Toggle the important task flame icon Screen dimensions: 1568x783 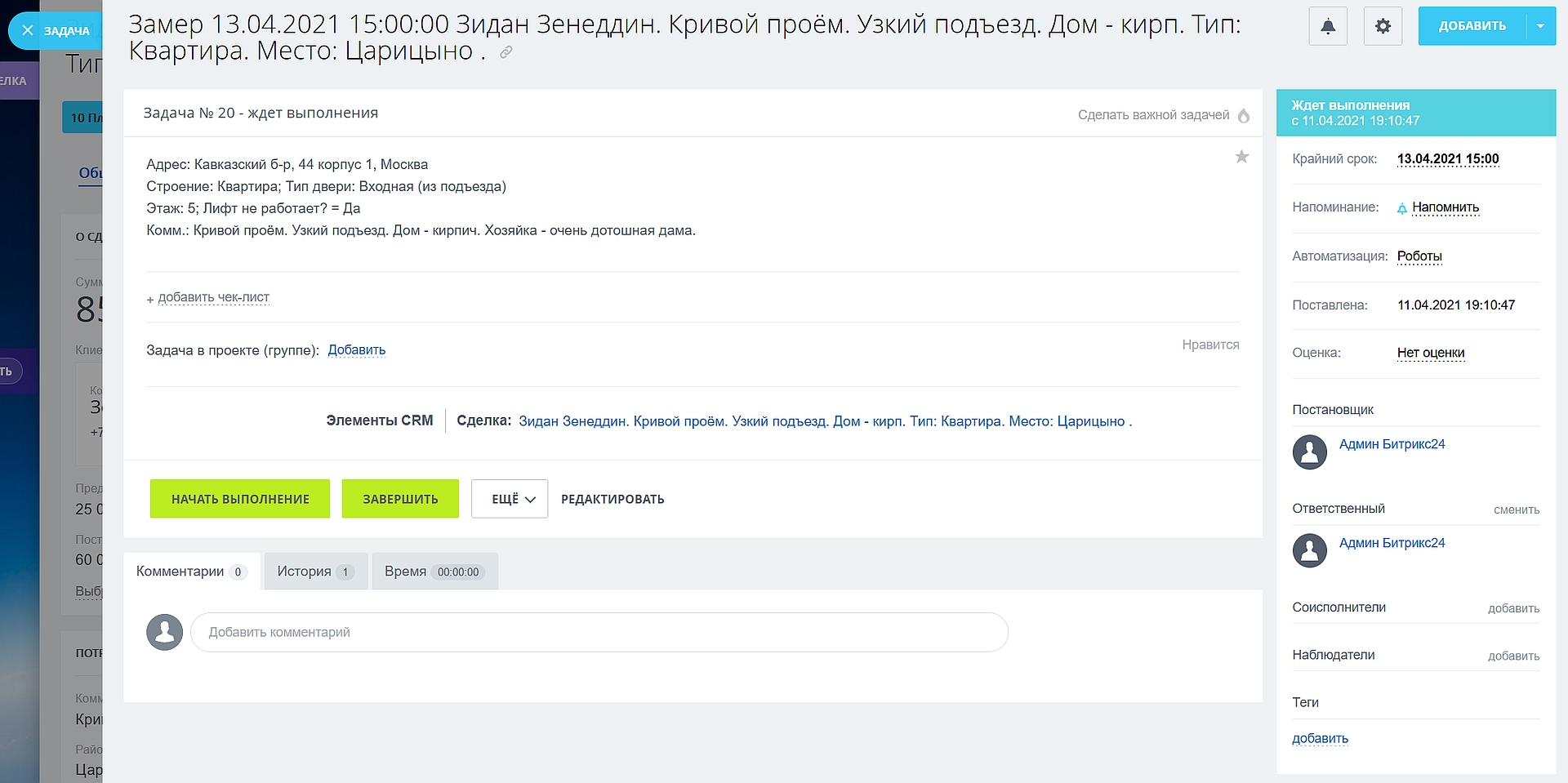pos(1244,115)
